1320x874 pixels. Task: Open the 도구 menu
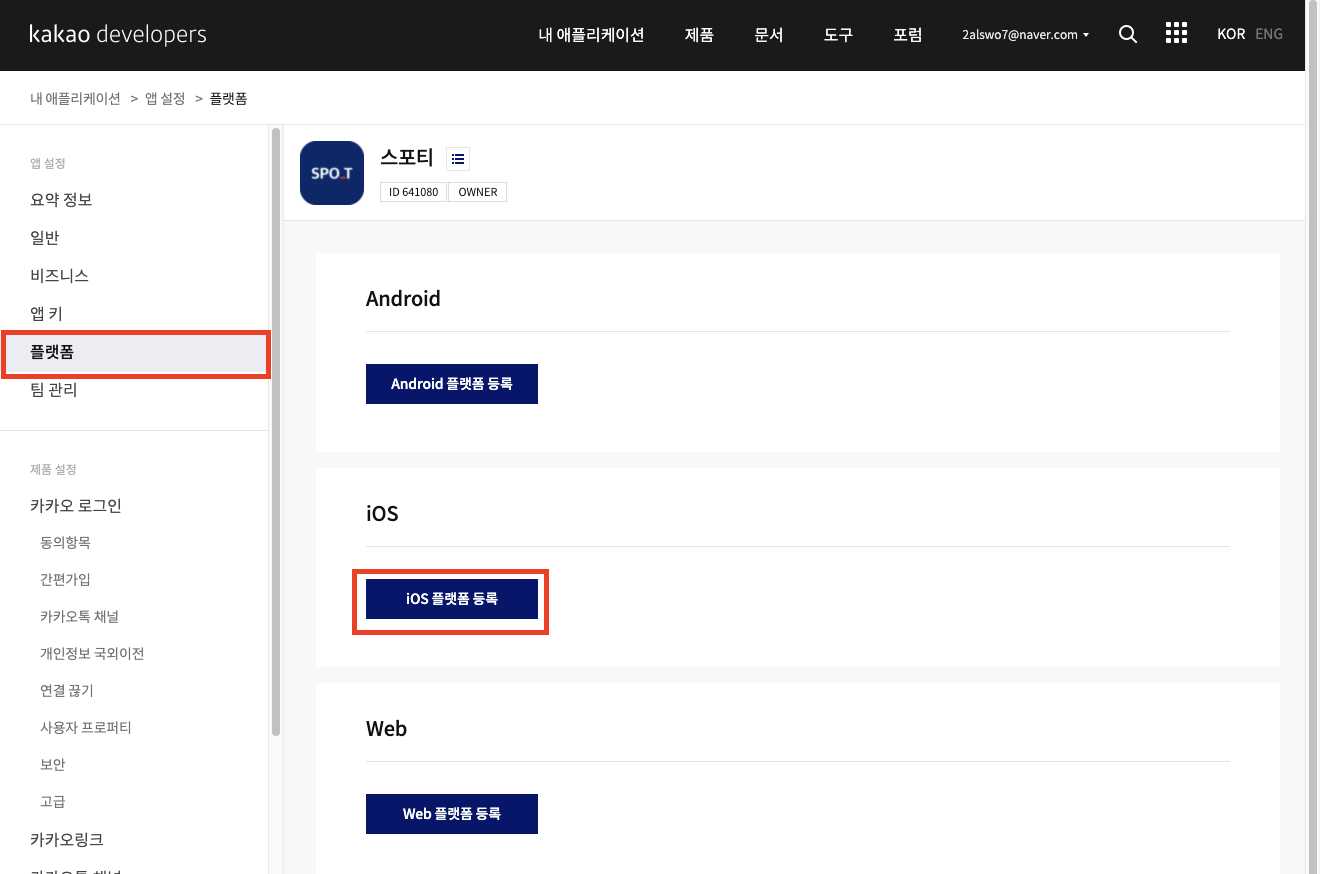point(838,35)
